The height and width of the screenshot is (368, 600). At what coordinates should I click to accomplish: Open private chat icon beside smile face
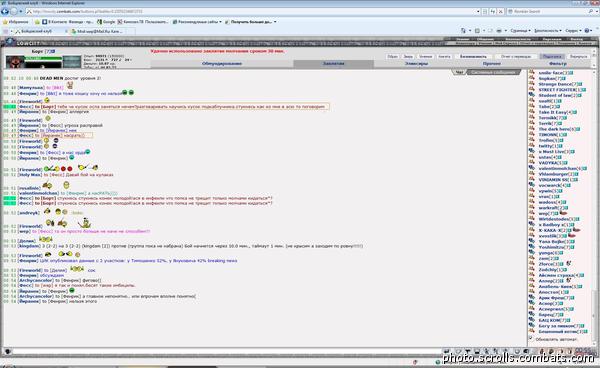(x=532, y=72)
